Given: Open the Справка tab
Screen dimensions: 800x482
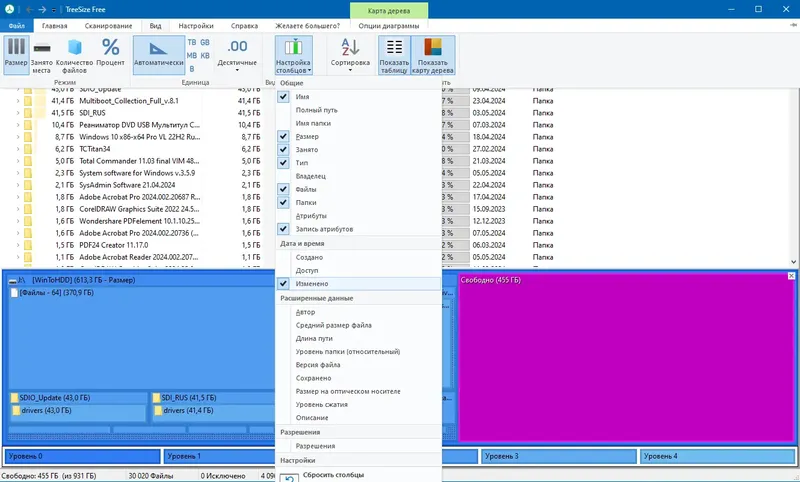Looking at the screenshot, I should pos(244,26).
